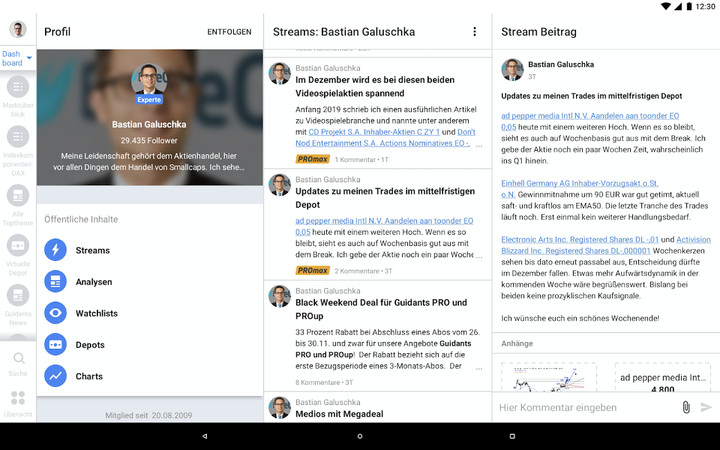Tap the Android back navigation button
The height and width of the screenshot is (450, 720).
[x=205, y=436]
